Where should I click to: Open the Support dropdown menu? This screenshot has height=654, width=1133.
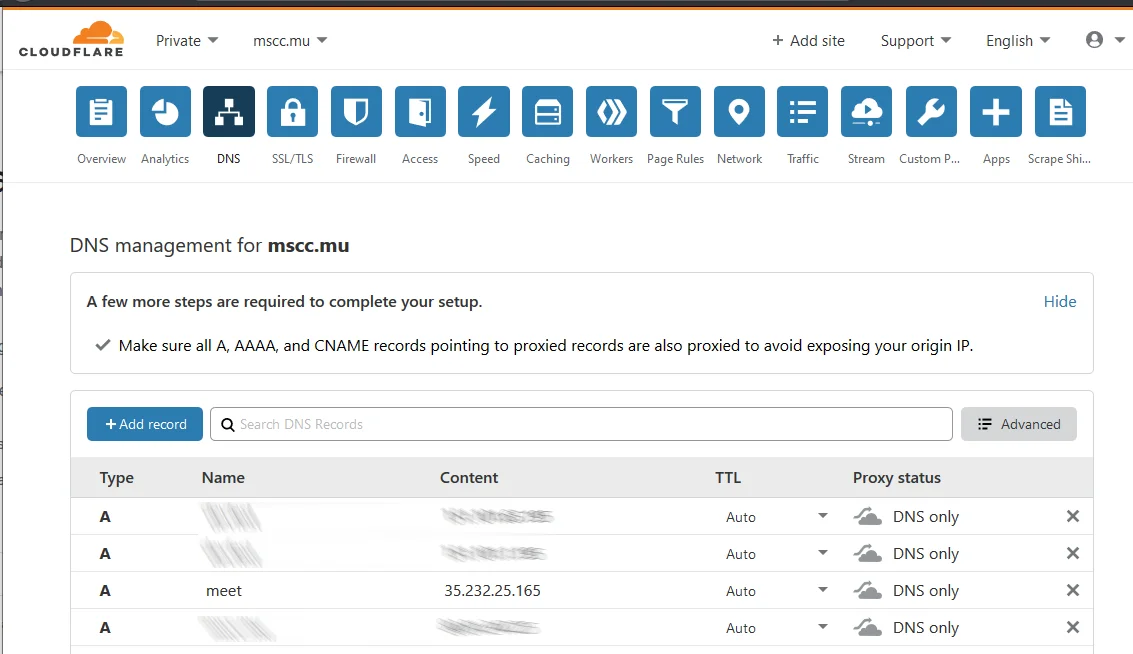(916, 40)
